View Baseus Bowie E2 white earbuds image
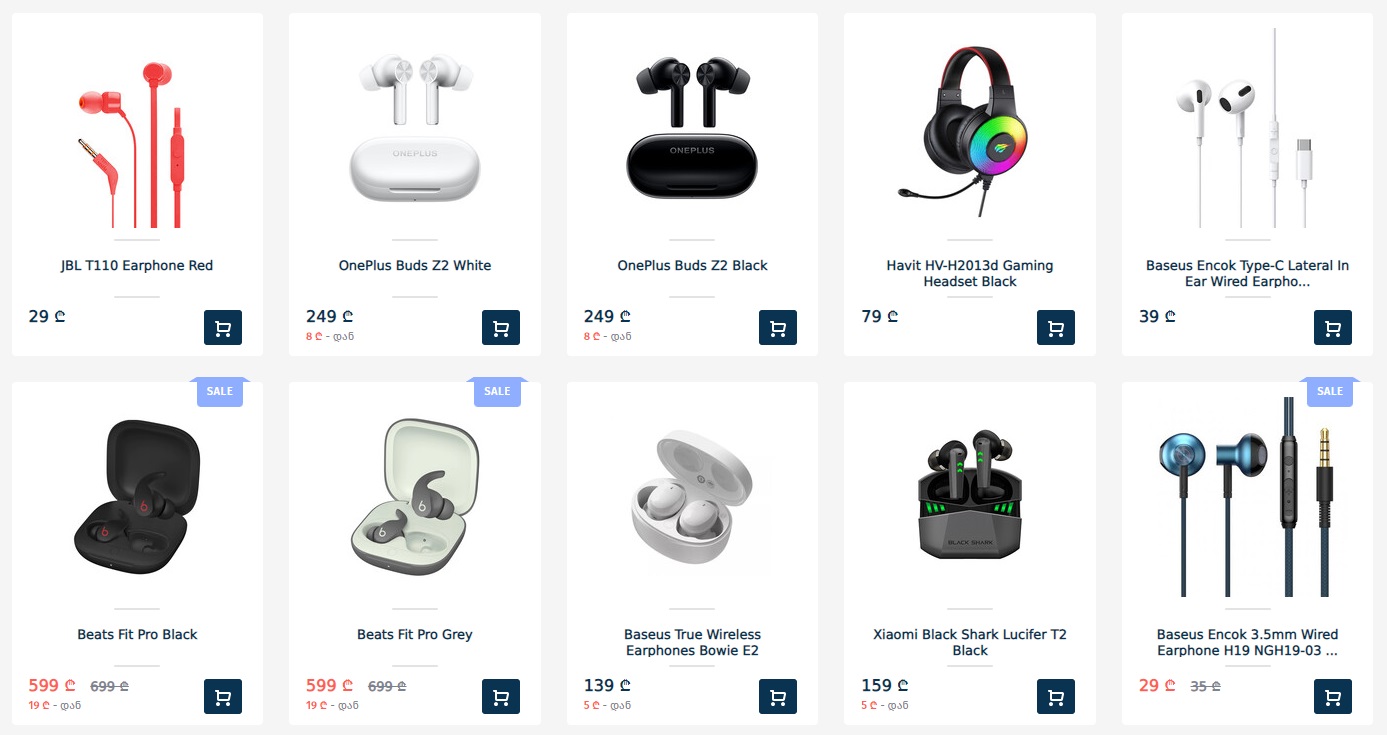The image size is (1387, 735). click(x=692, y=497)
